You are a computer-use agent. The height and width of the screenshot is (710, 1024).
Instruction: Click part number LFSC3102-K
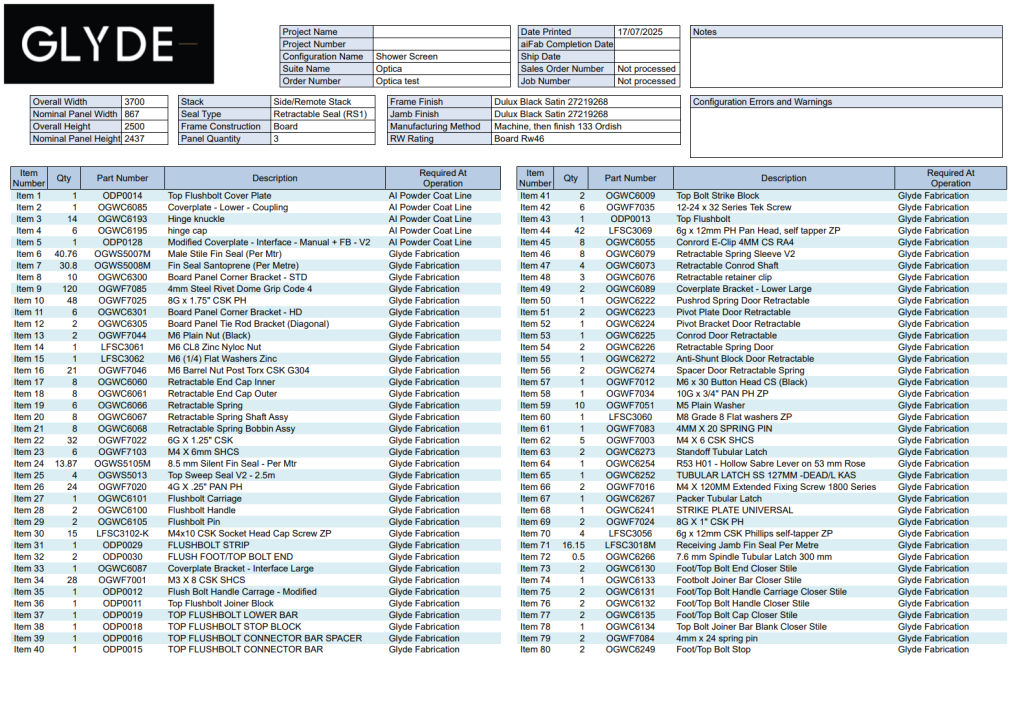point(122,533)
